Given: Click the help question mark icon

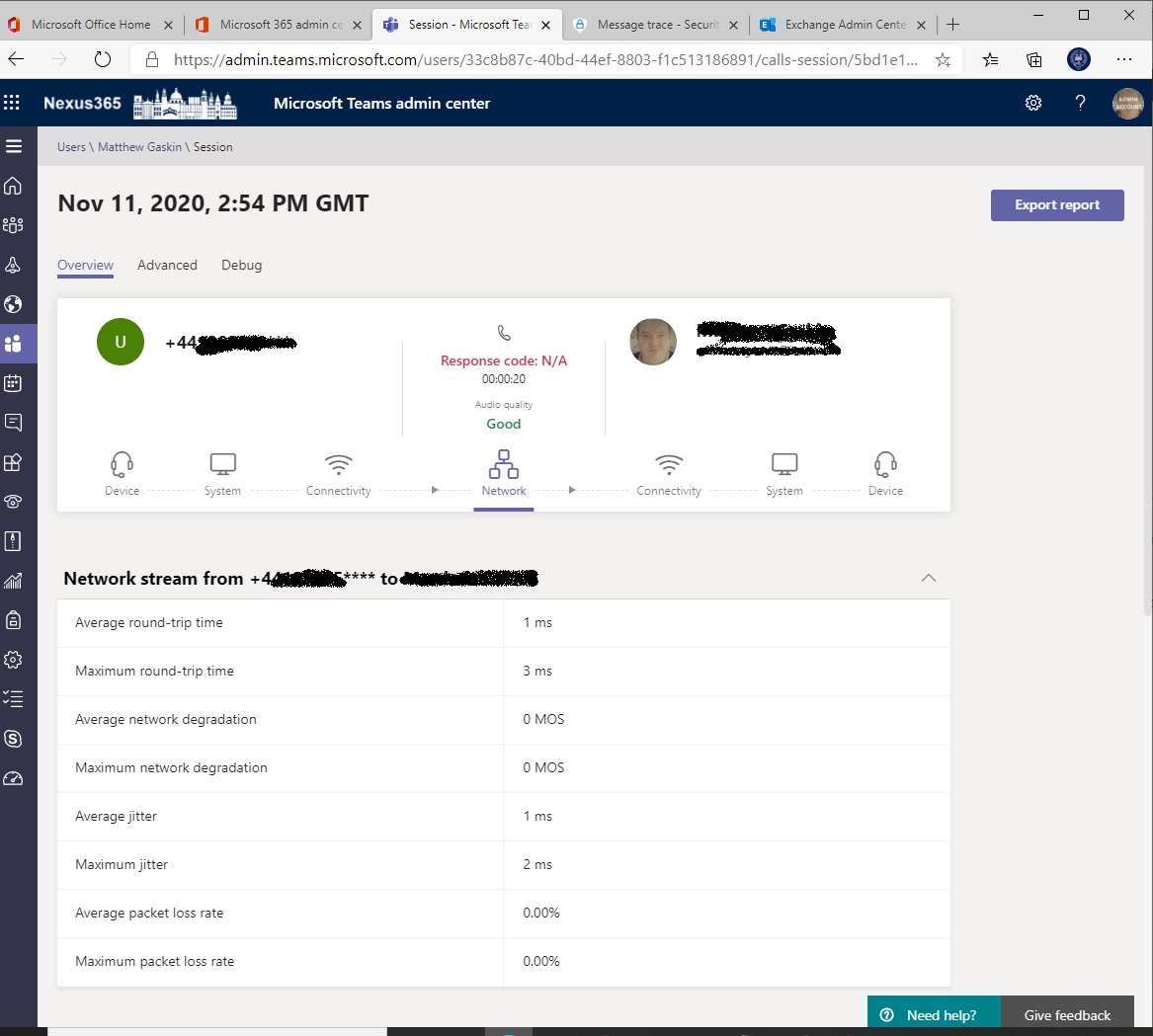Looking at the screenshot, I should click(x=1081, y=103).
